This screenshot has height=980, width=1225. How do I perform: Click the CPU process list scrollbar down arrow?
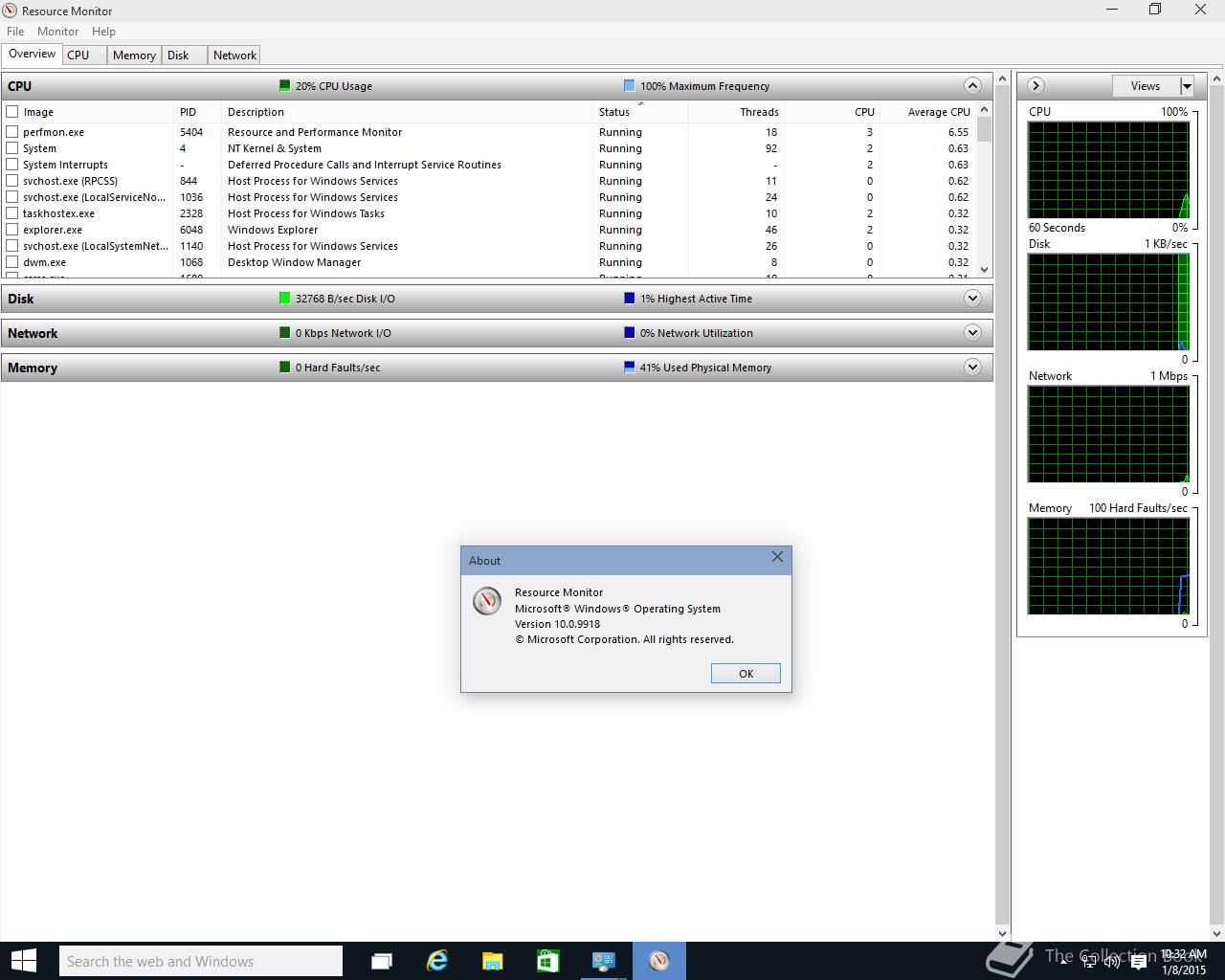click(985, 270)
